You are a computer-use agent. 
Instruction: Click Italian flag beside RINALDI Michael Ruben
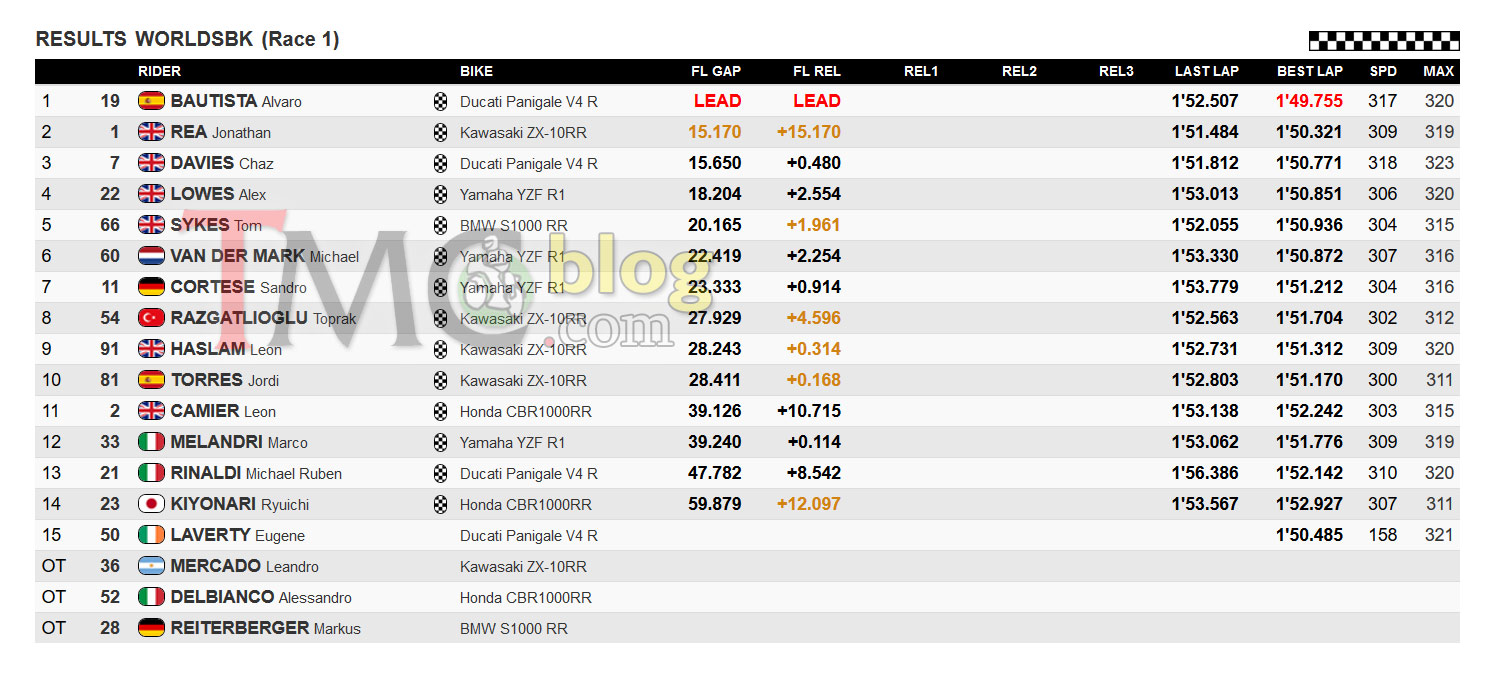coord(151,473)
